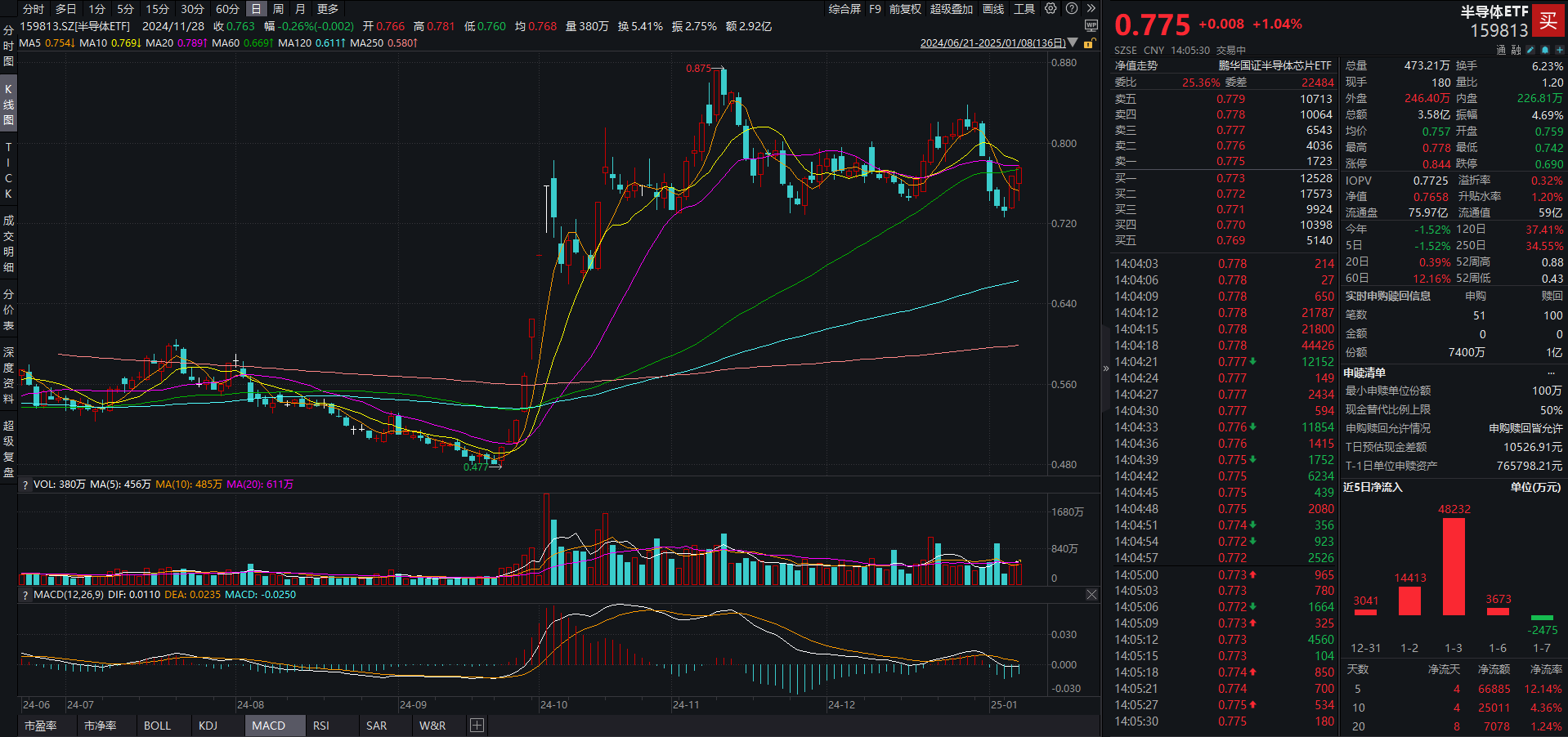Open the help question-mark icon
The image size is (1568, 737).
(x=1071, y=9)
